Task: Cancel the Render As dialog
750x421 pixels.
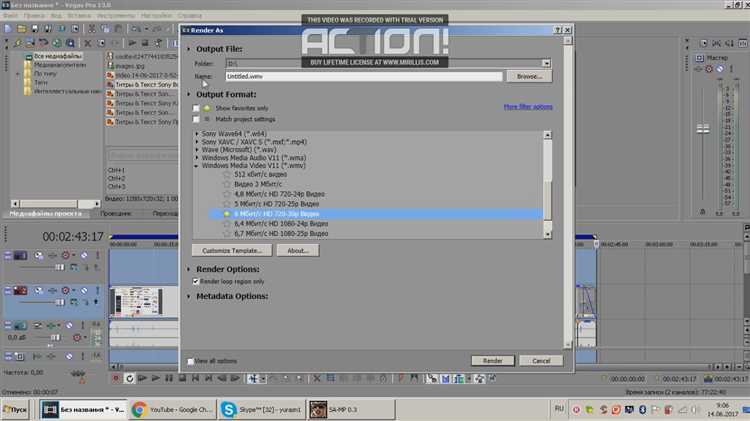Action: point(541,361)
